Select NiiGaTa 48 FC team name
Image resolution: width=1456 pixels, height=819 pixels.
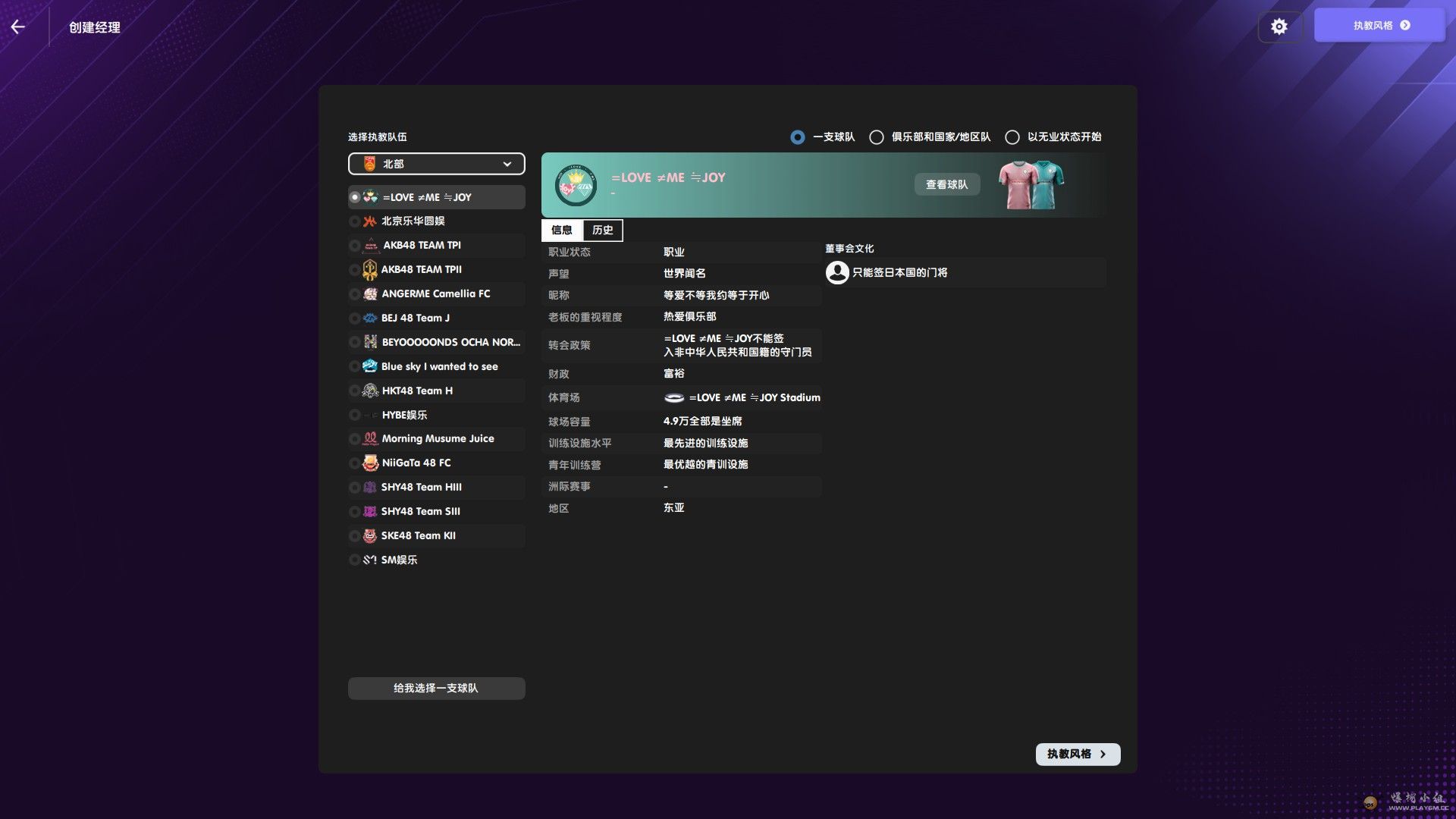[416, 463]
